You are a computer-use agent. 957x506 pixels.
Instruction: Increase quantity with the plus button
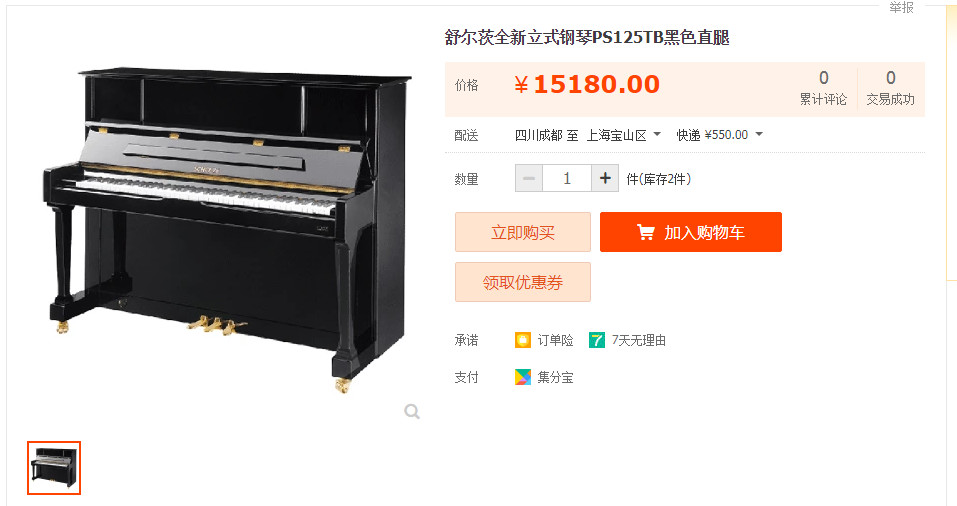click(x=605, y=178)
